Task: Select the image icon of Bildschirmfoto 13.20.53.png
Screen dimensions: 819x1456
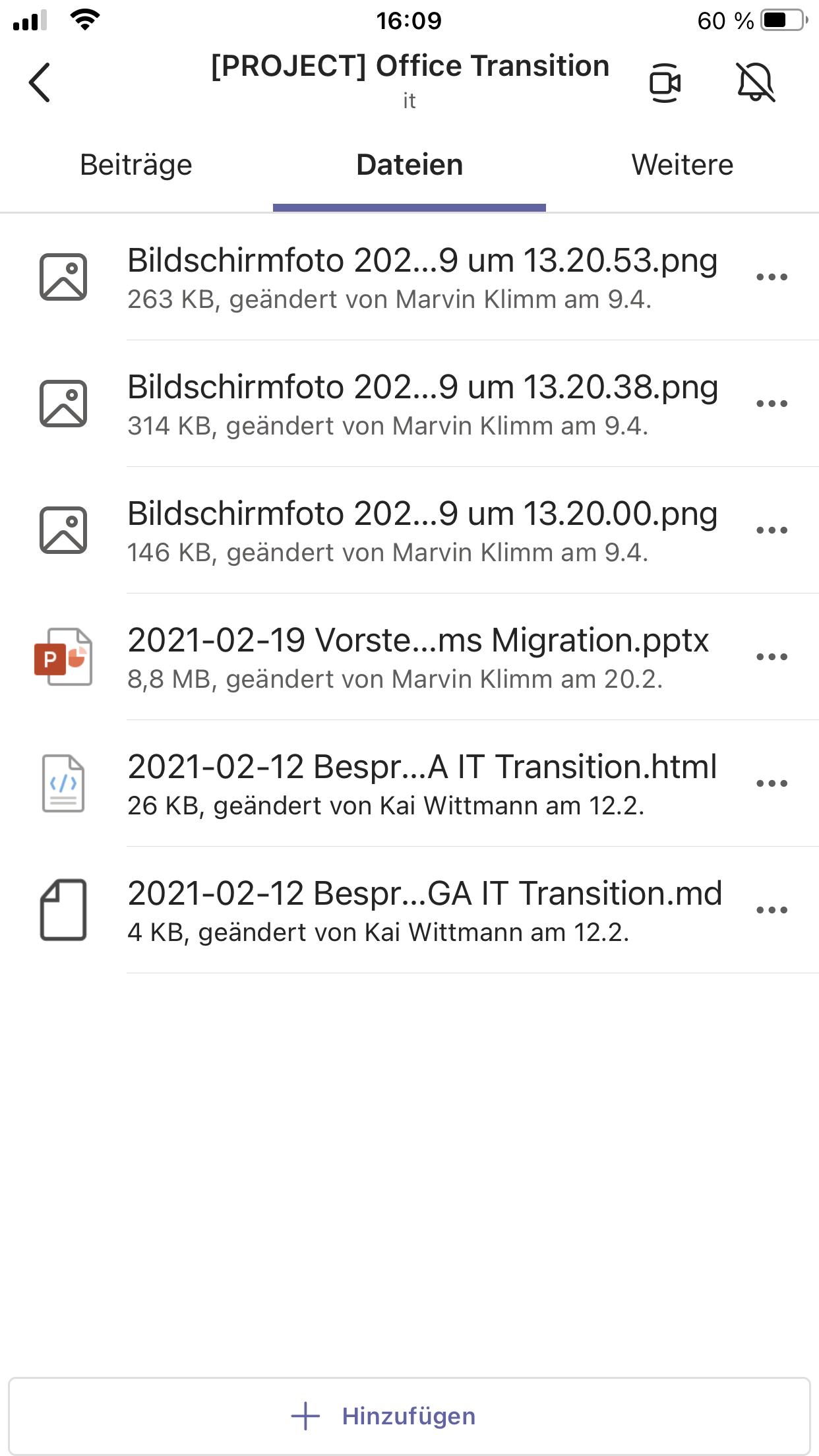Action: [x=64, y=276]
